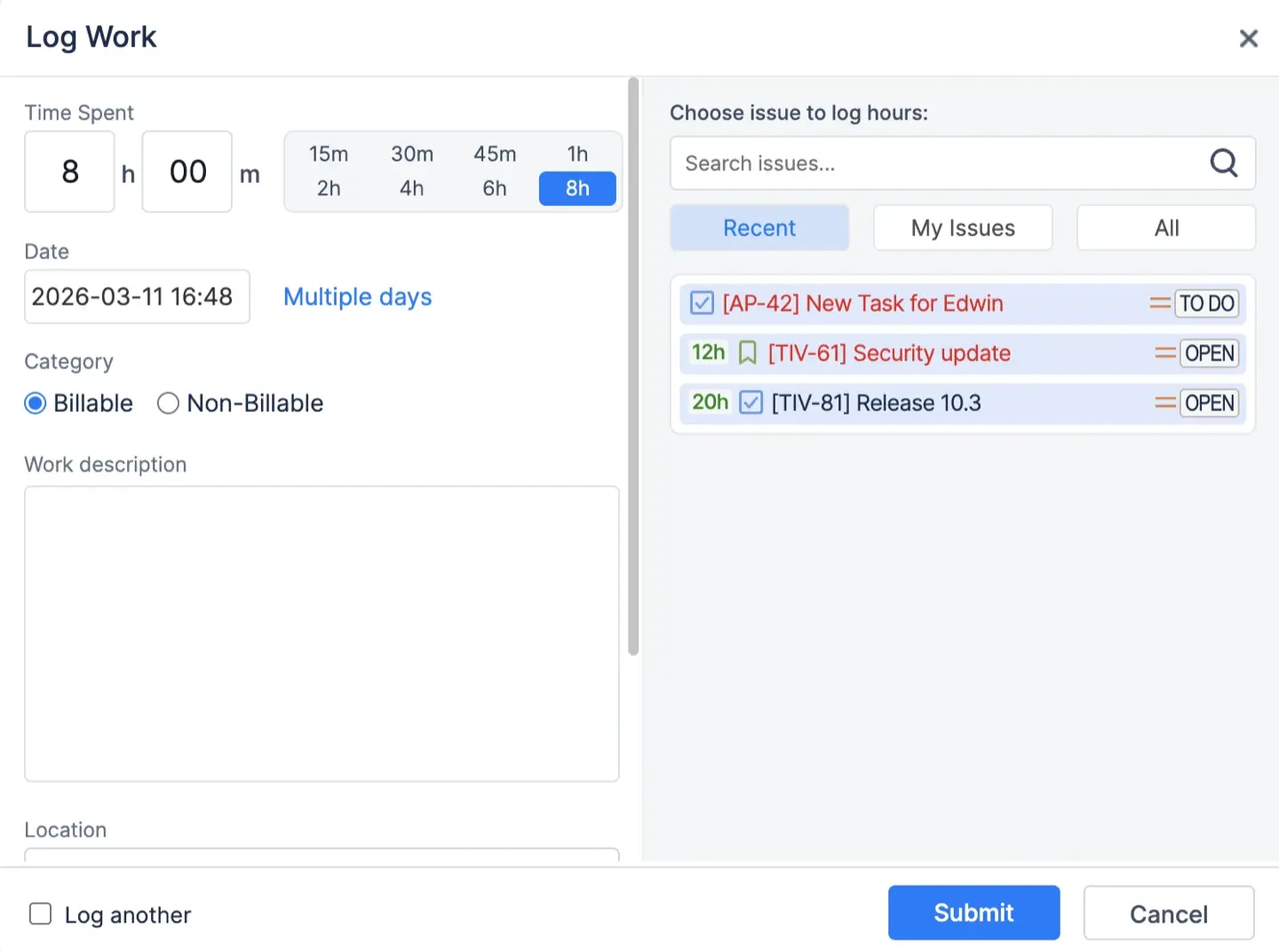Select the 4h time preset
Viewport: 1279px width, 952px height.
point(411,188)
